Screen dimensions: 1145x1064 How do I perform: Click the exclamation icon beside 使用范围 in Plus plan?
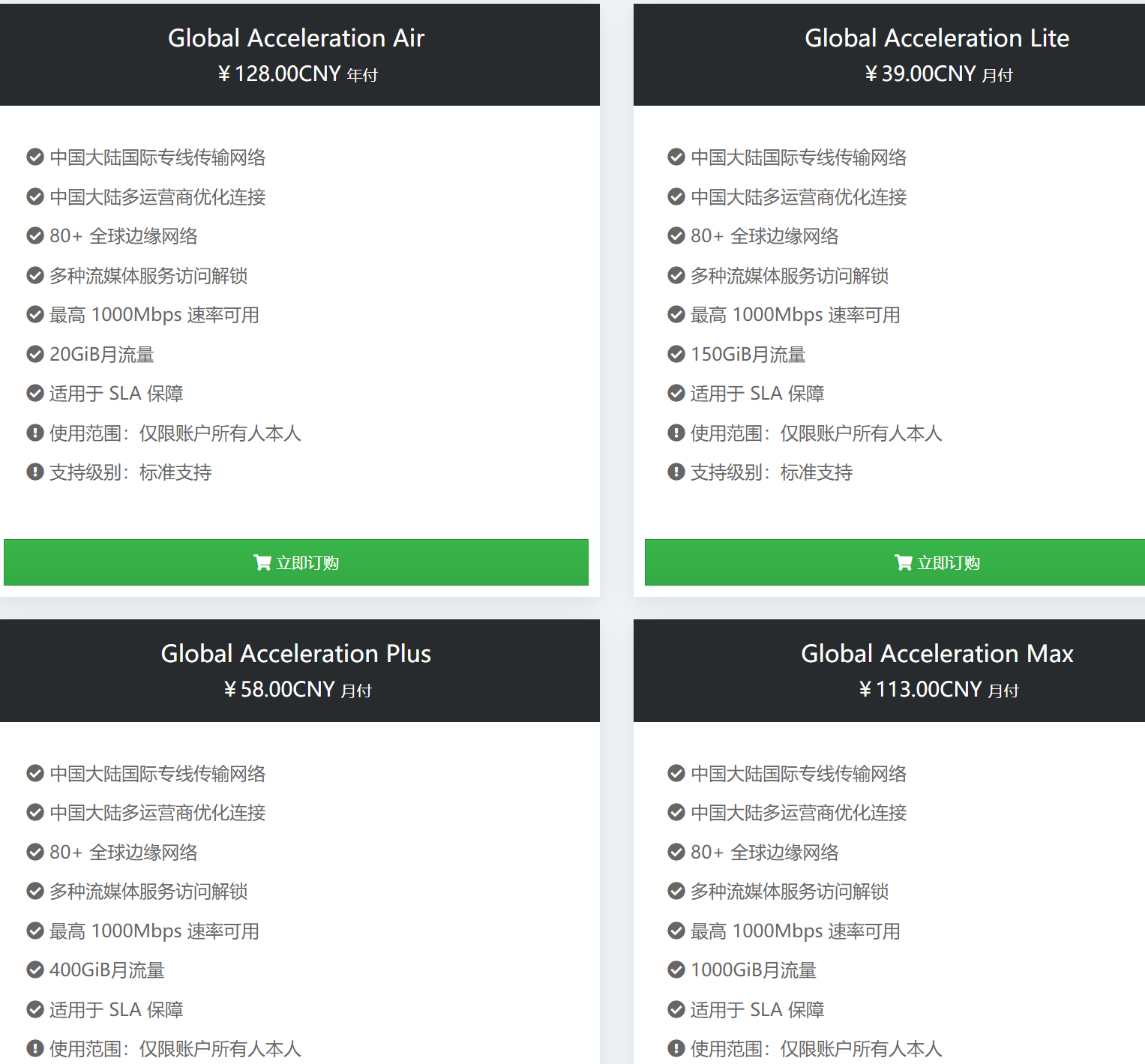click(x=35, y=1048)
